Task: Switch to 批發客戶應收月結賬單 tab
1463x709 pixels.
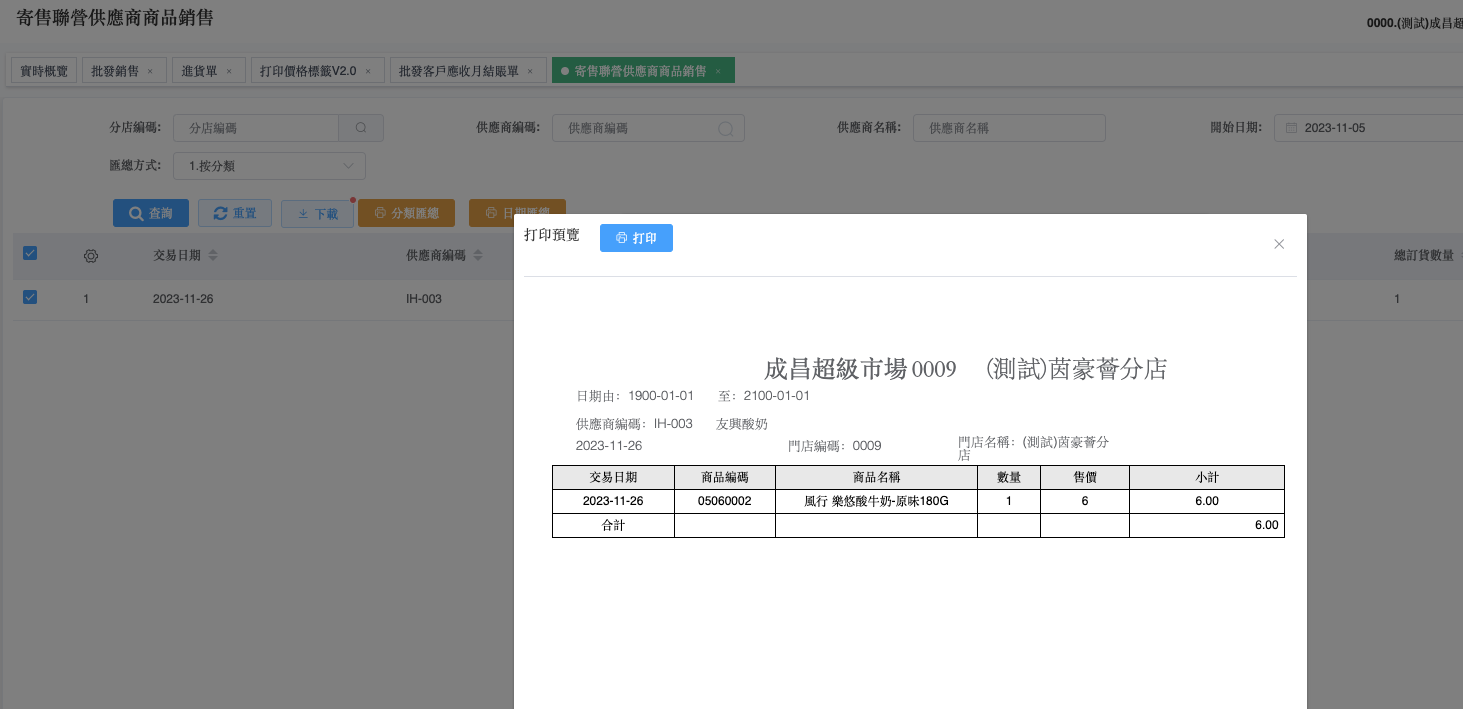Action: (x=458, y=71)
